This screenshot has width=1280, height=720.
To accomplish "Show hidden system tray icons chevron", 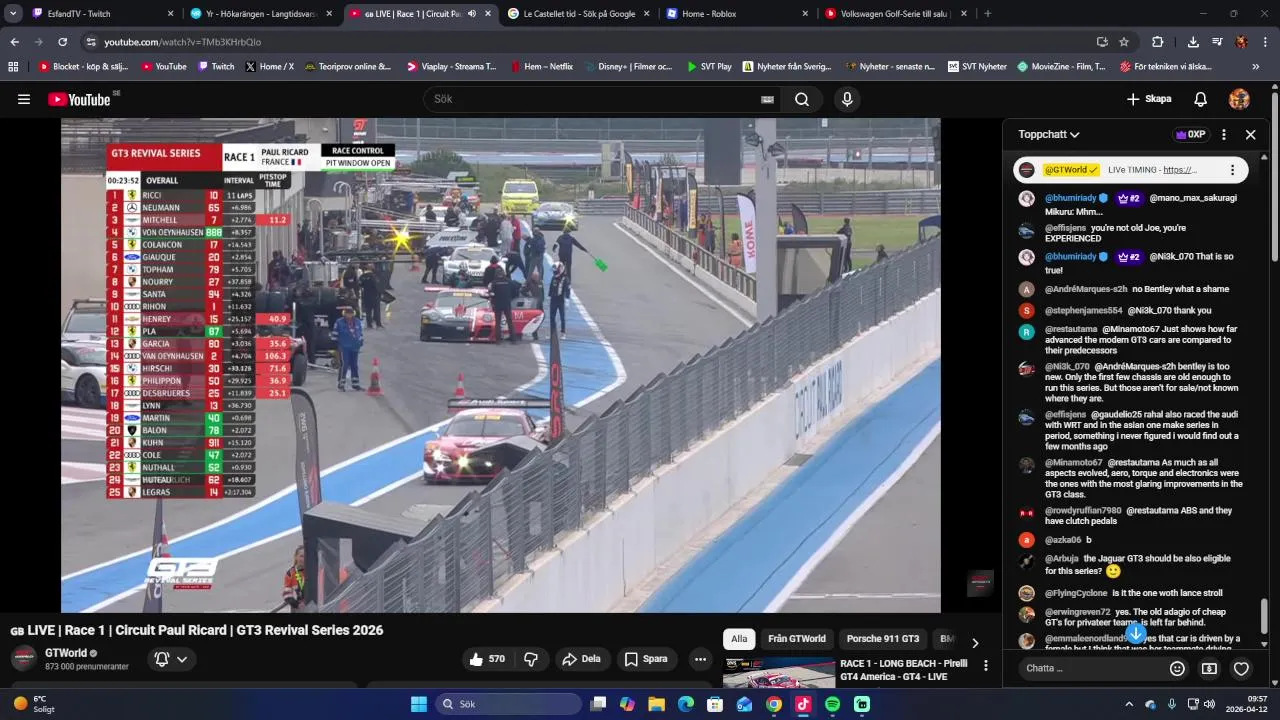I will coord(1129,704).
